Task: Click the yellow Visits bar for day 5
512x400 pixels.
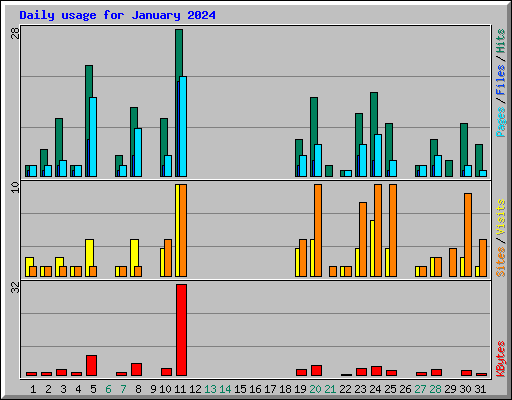Action: click(89, 252)
